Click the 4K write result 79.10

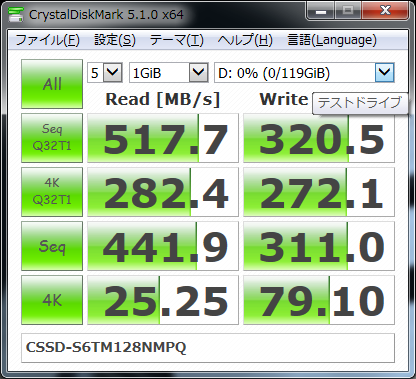point(319,300)
